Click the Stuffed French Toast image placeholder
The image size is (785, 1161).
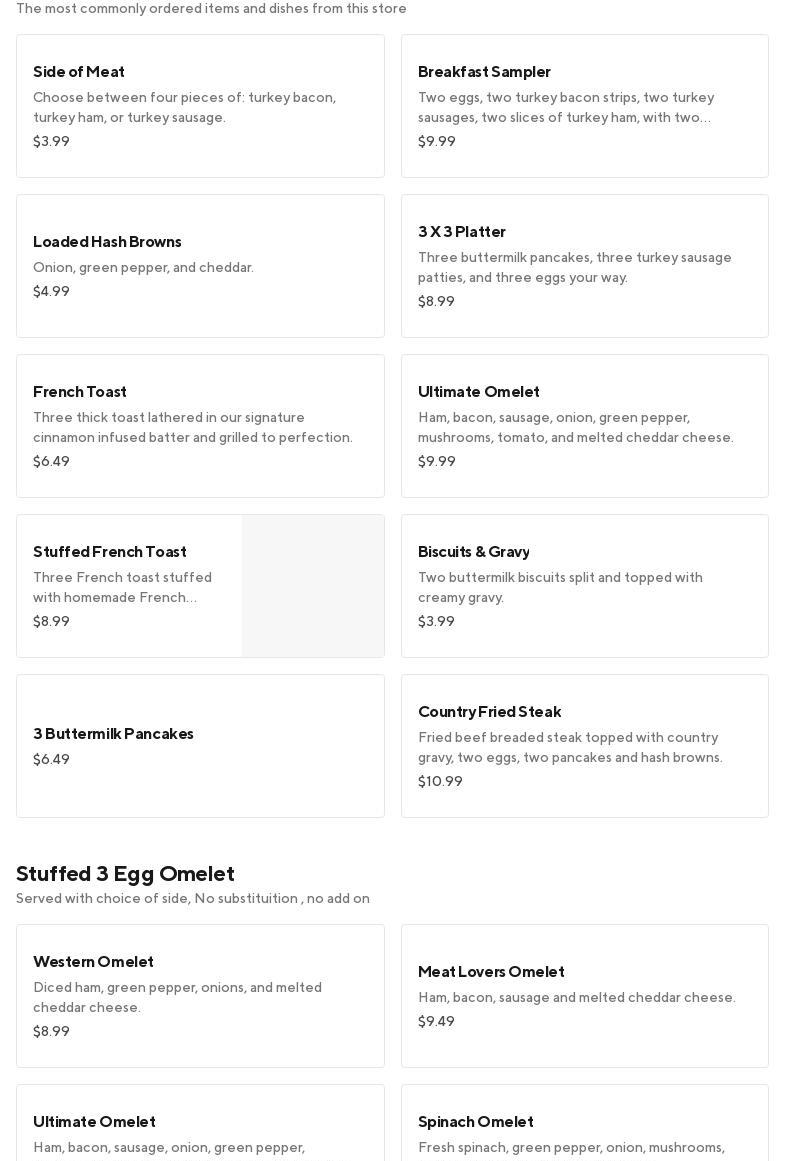pyautogui.click(x=313, y=586)
